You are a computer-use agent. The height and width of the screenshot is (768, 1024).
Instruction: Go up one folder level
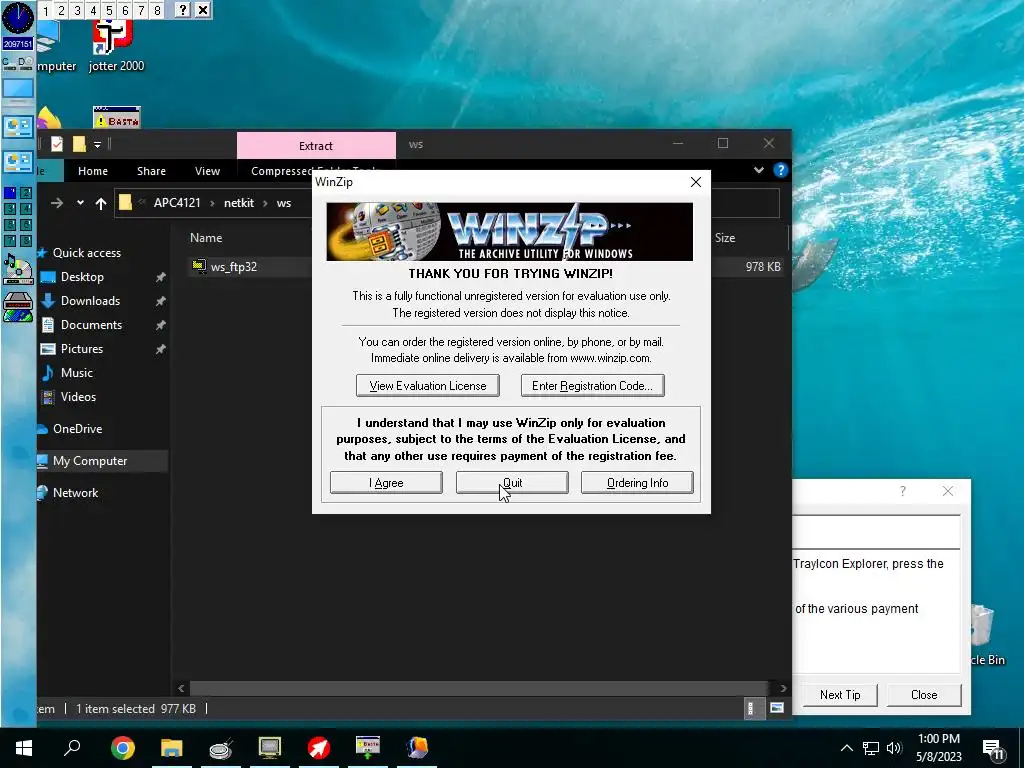101,203
